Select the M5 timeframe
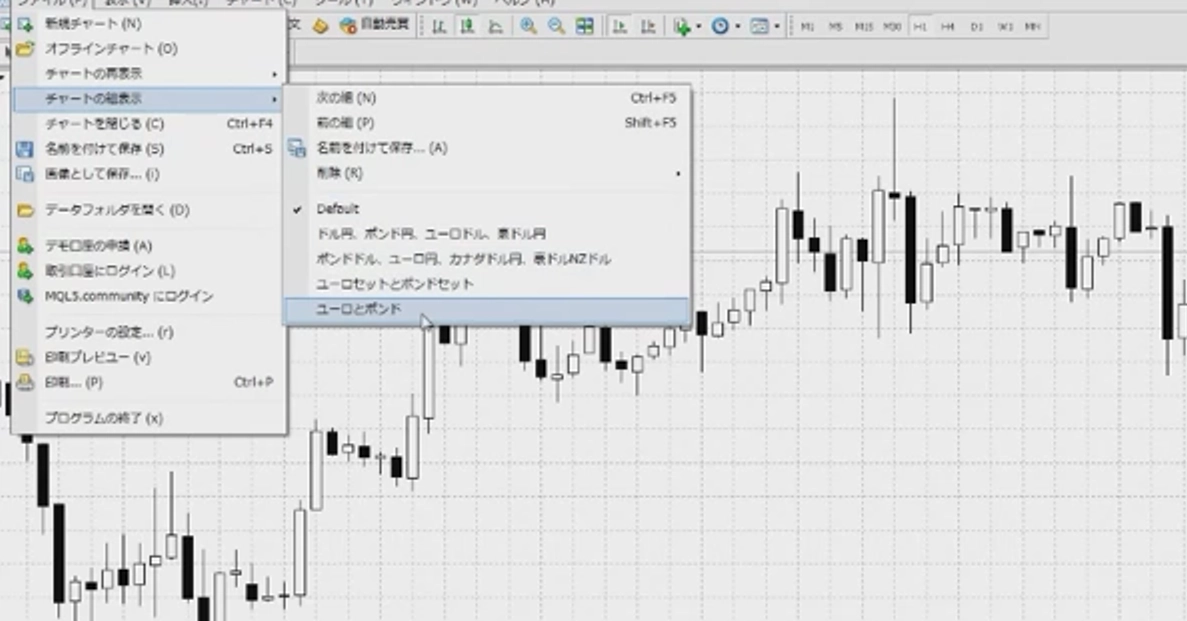Viewport: 1187px width, 621px height. [x=835, y=27]
